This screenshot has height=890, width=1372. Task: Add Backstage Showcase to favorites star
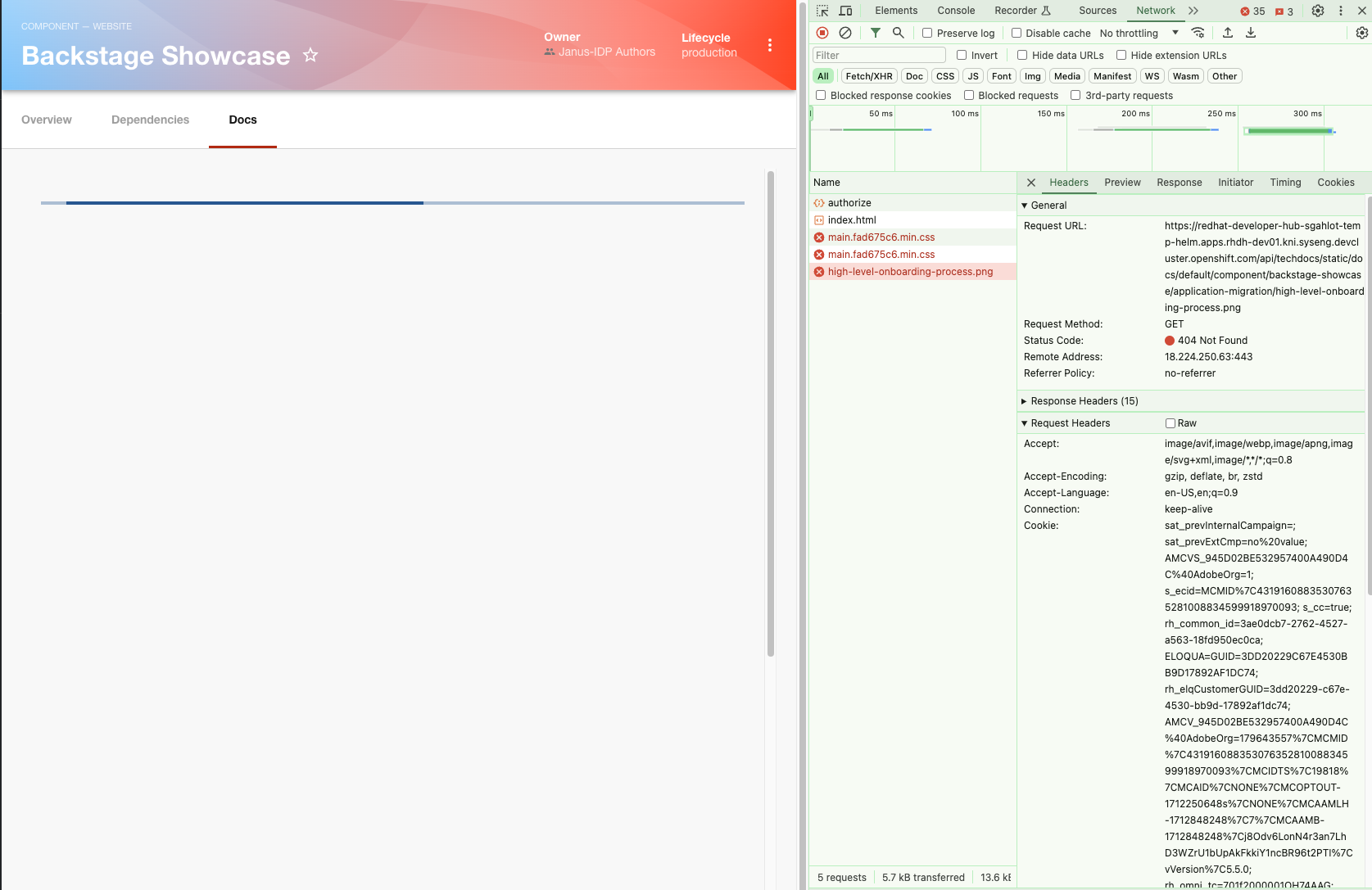pos(310,56)
